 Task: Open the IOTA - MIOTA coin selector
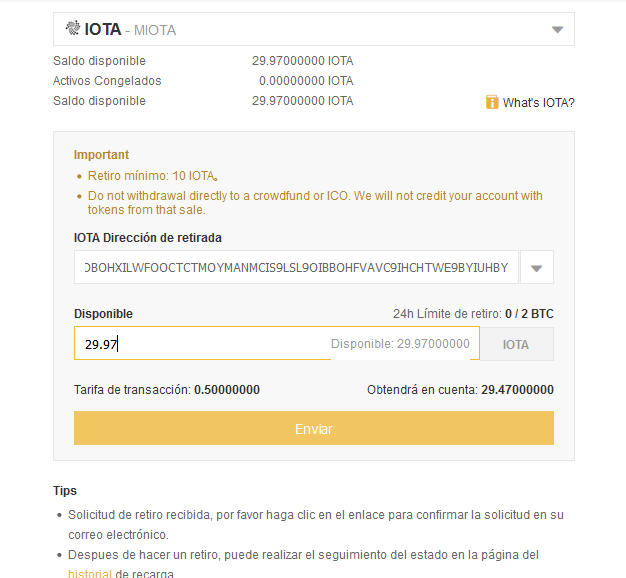coord(300,30)
